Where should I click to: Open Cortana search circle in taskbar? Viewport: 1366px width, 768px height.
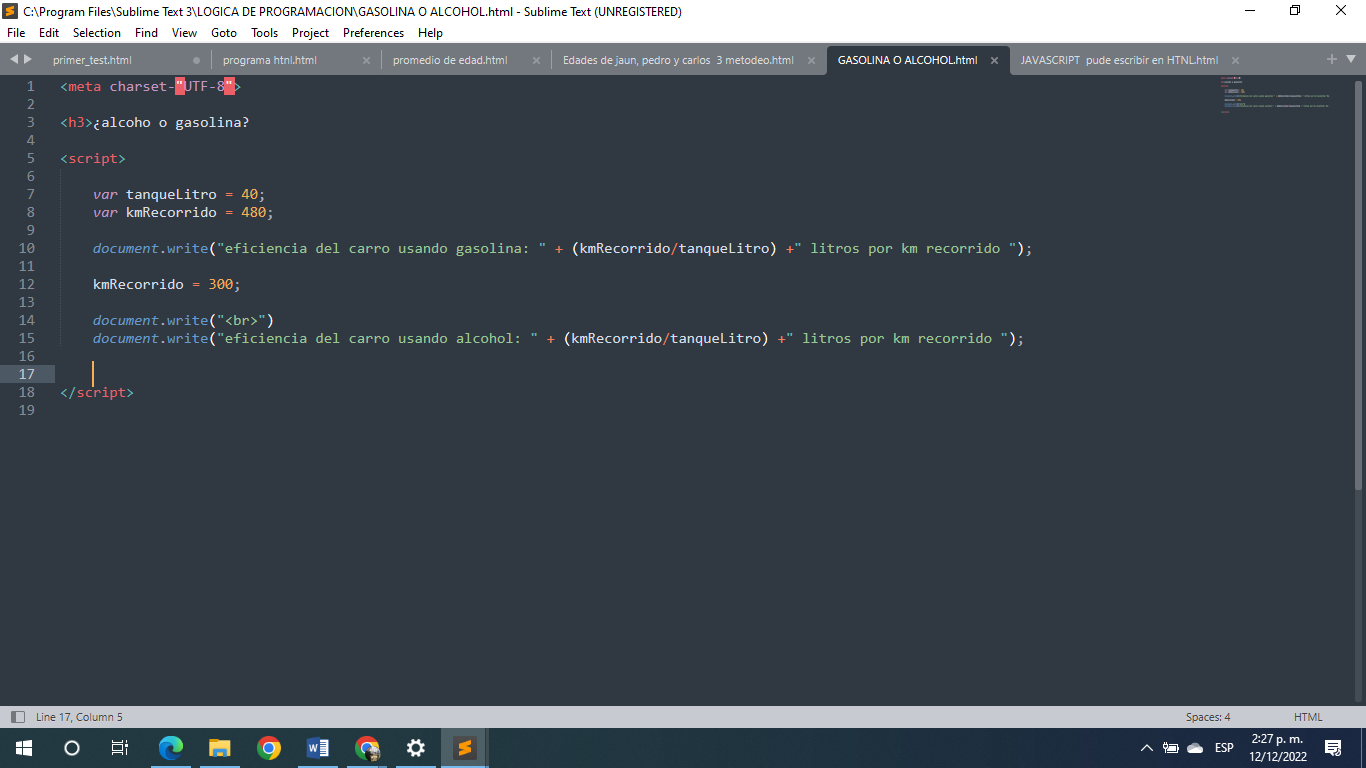(72, 748)
